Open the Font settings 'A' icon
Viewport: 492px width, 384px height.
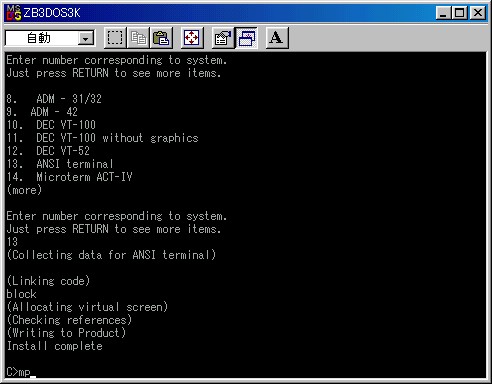277,38
